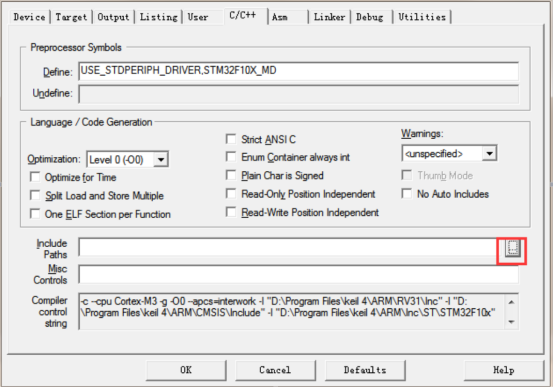Screen dimensions: 554x388
Task: Open the Output tab
Action: coord(113,17)
